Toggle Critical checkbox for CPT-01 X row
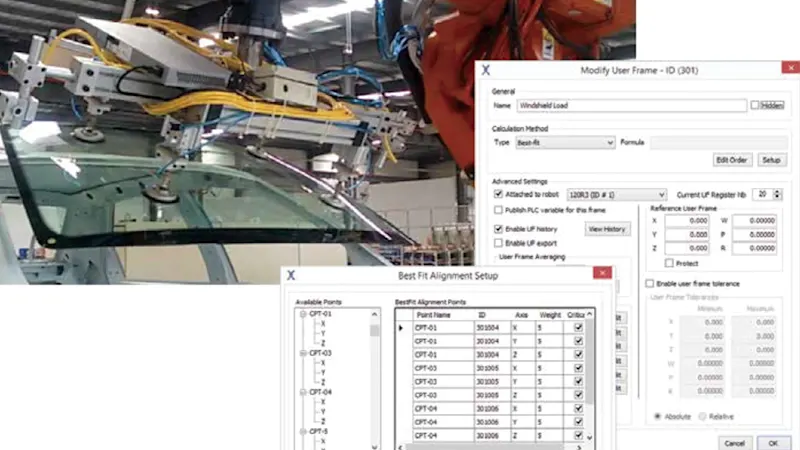This screenshot has height=450, width=800. [578, 328]
